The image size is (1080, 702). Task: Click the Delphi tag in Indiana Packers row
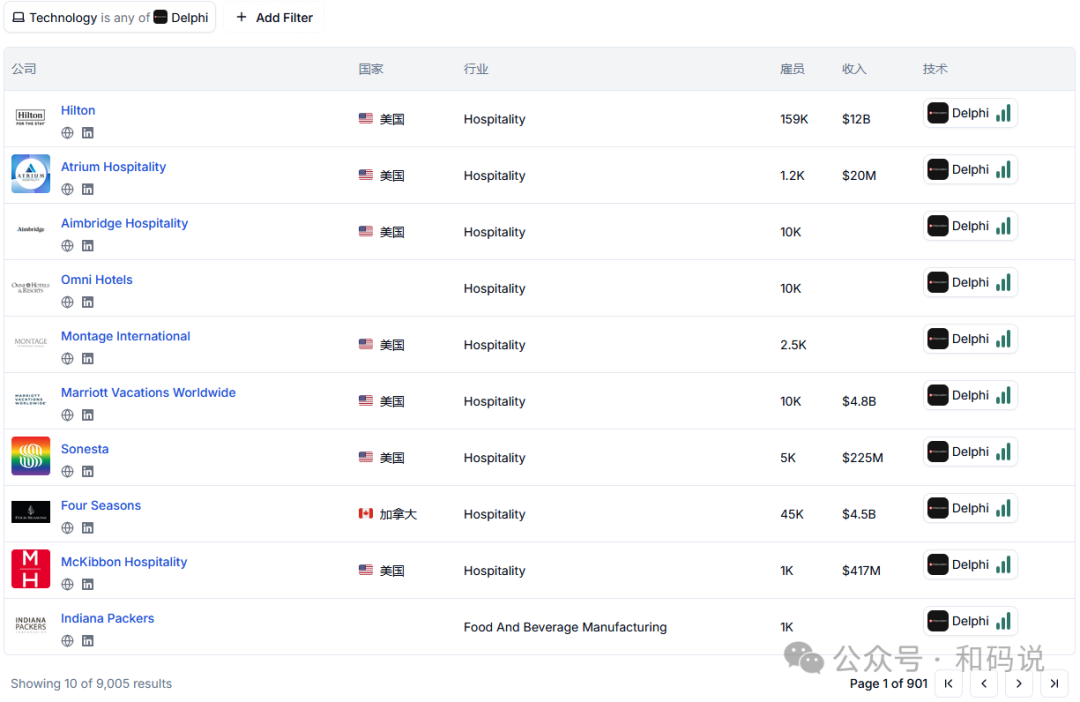click(x=970, y=621)
